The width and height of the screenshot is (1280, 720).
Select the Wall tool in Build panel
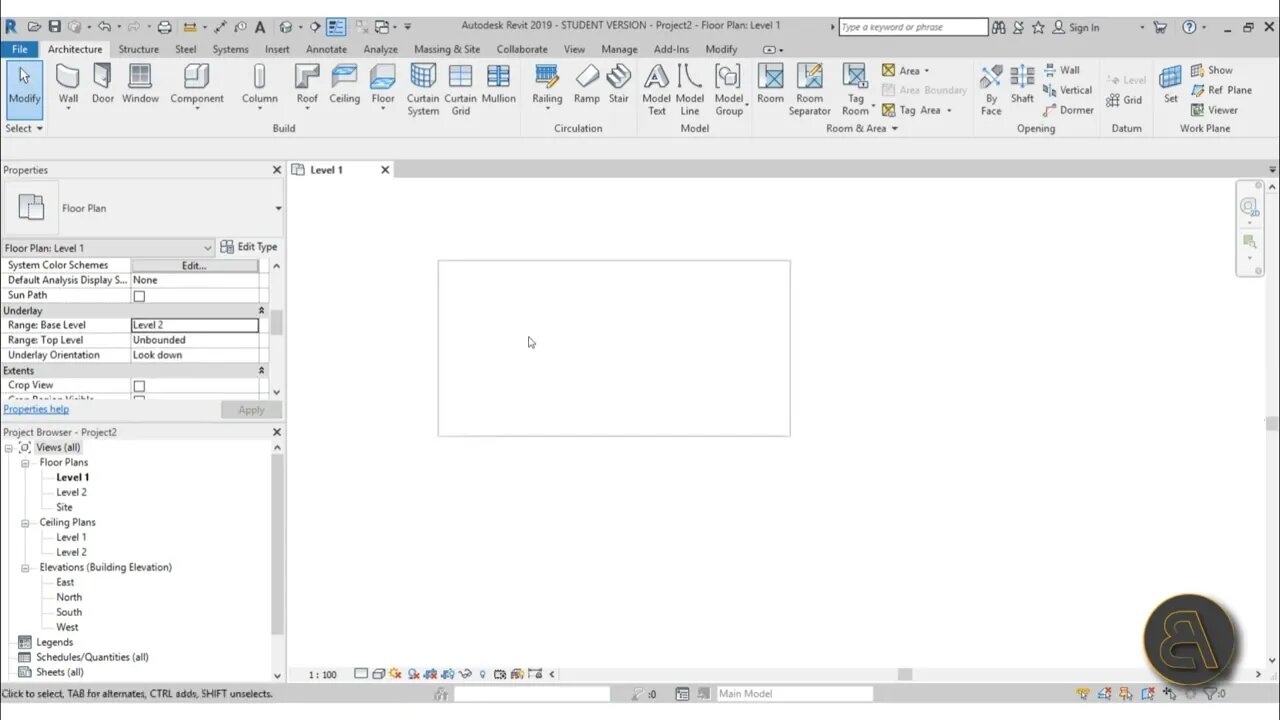(68, 84)
